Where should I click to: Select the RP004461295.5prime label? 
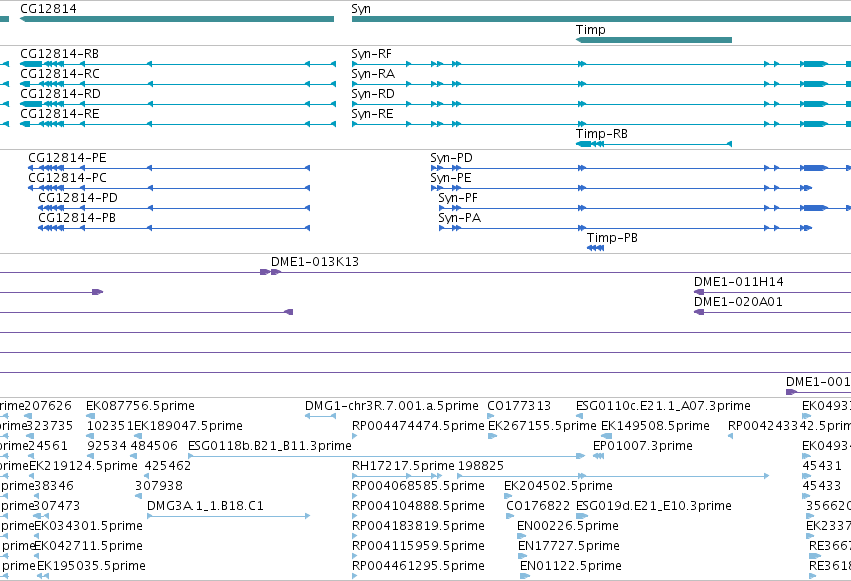[x=418, y=566]
